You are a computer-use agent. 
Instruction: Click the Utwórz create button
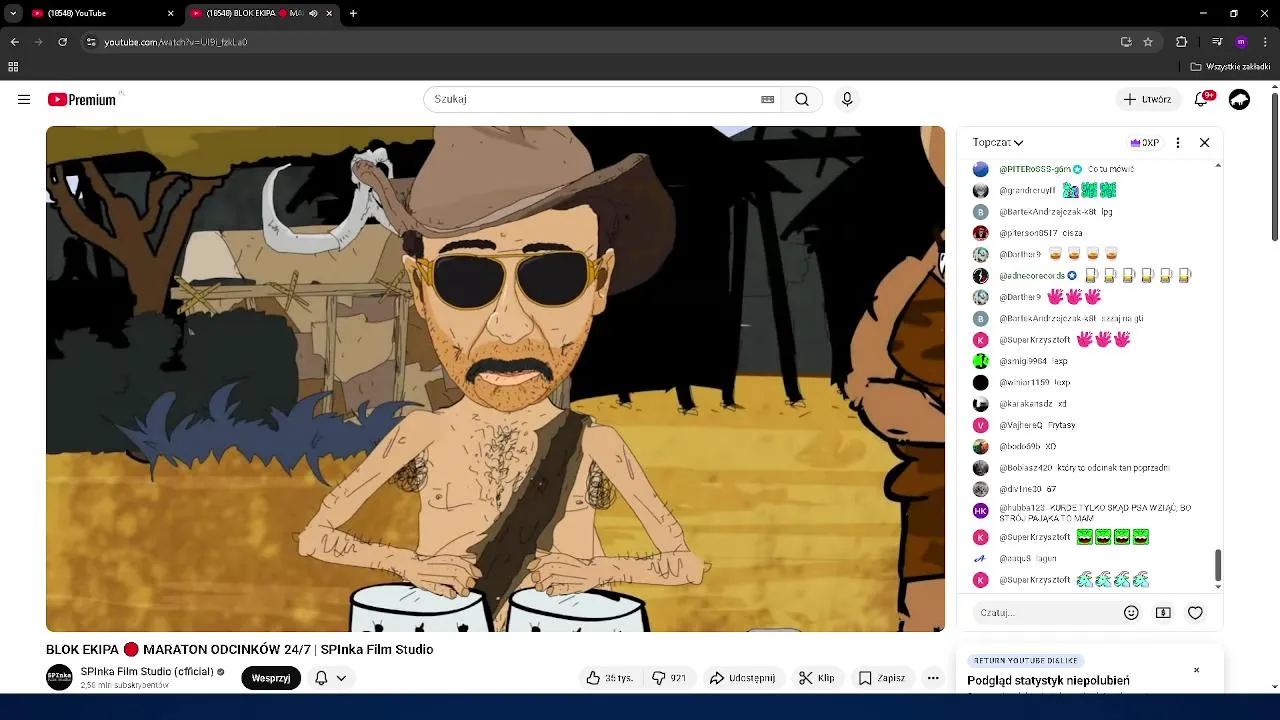(1147, 99)
